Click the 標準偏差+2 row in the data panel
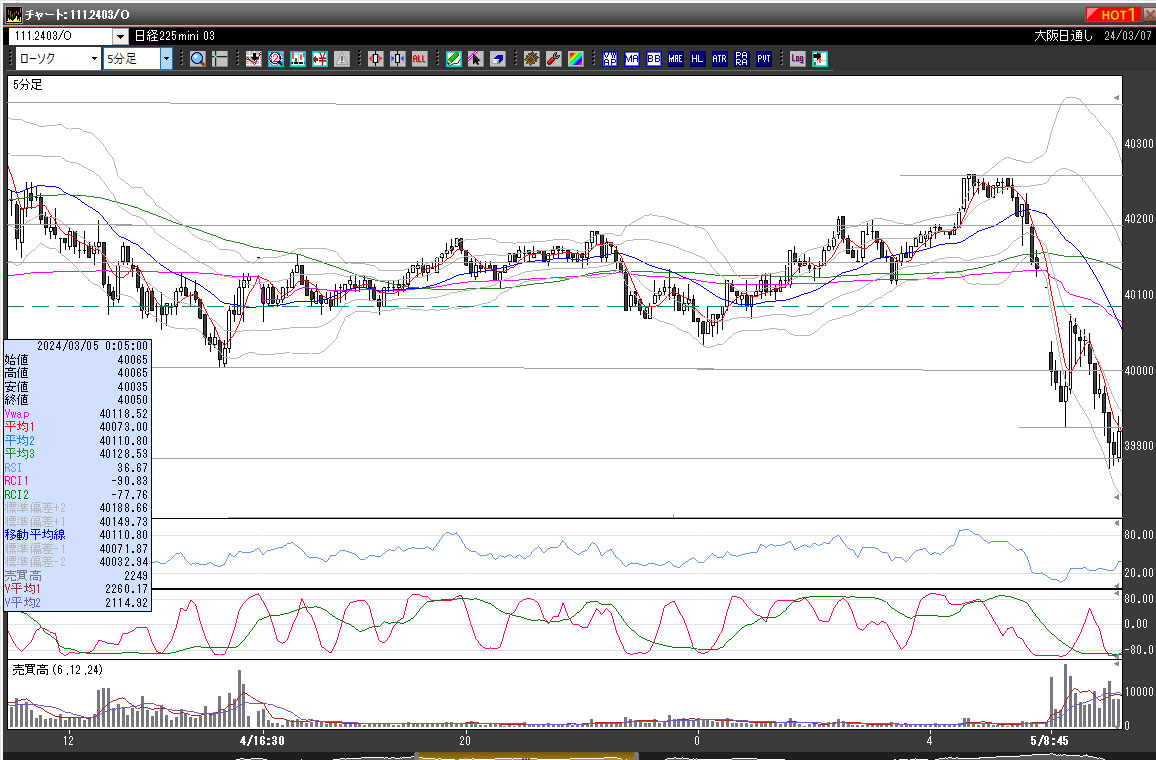This screenshot has height=760, width=1156. [x=77, y=508]
